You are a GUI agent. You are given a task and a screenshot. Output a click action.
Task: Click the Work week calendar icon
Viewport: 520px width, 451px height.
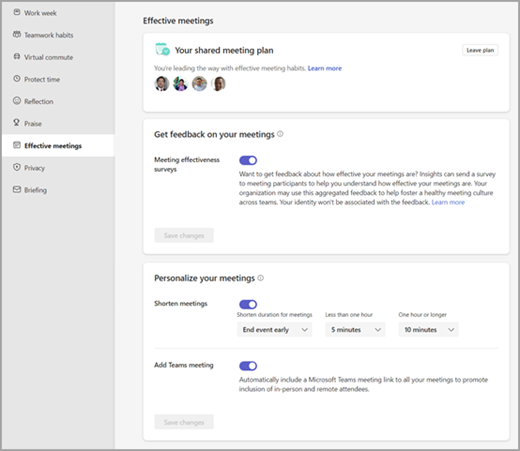point(17,12)
